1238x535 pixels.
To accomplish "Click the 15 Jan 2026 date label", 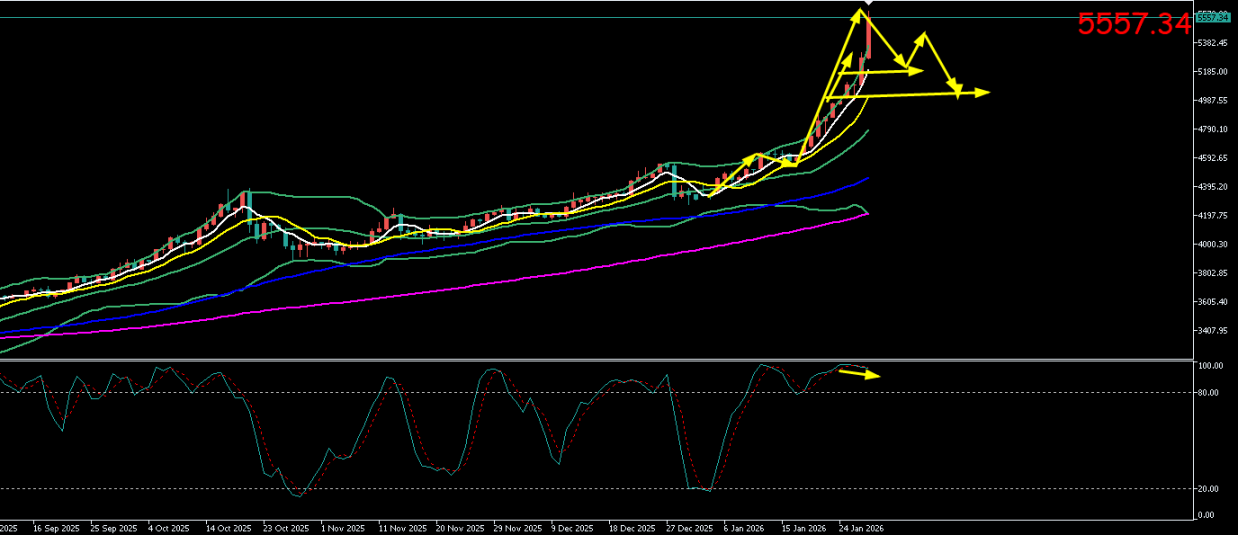I will 803,527.
